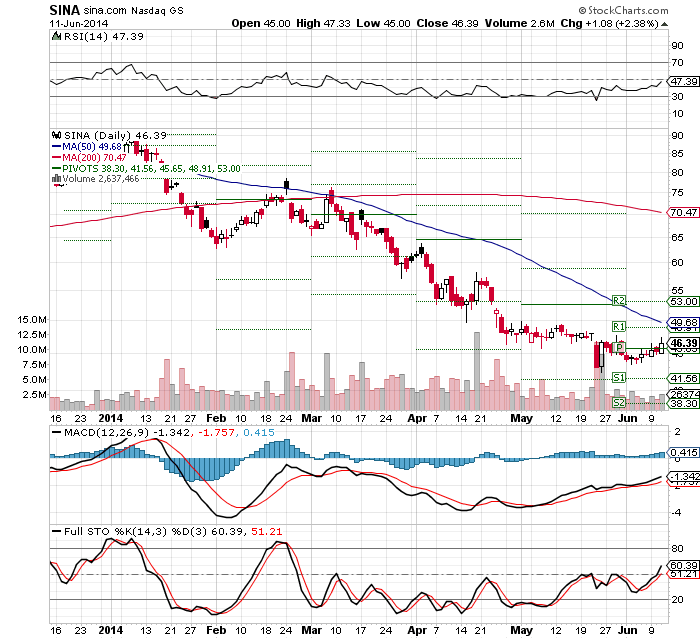Click the 38.30 S2 price tag
The width and height of the screenshot is (700, 639).
tap(683, 403)
